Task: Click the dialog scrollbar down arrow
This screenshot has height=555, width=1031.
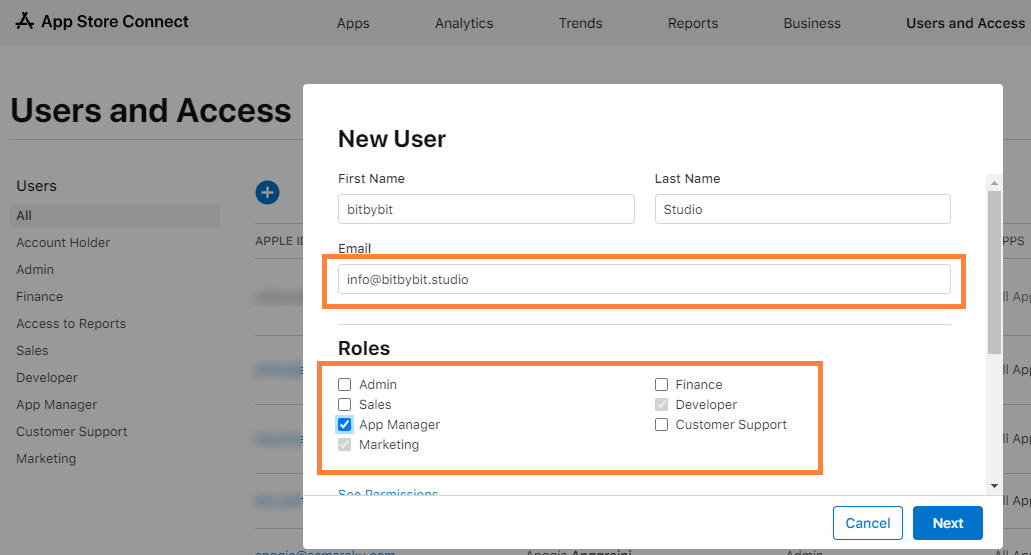Action: click(994, 485)
